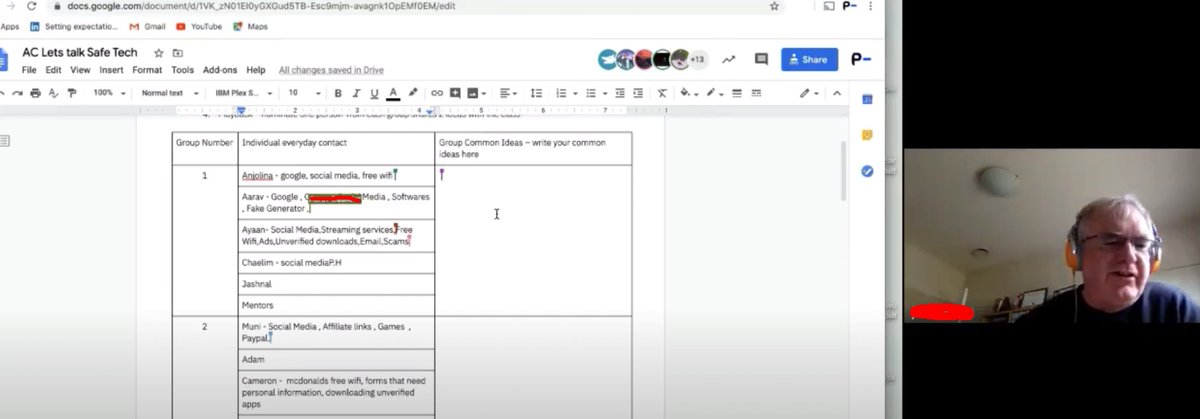Open the highlight color marker

413,93
